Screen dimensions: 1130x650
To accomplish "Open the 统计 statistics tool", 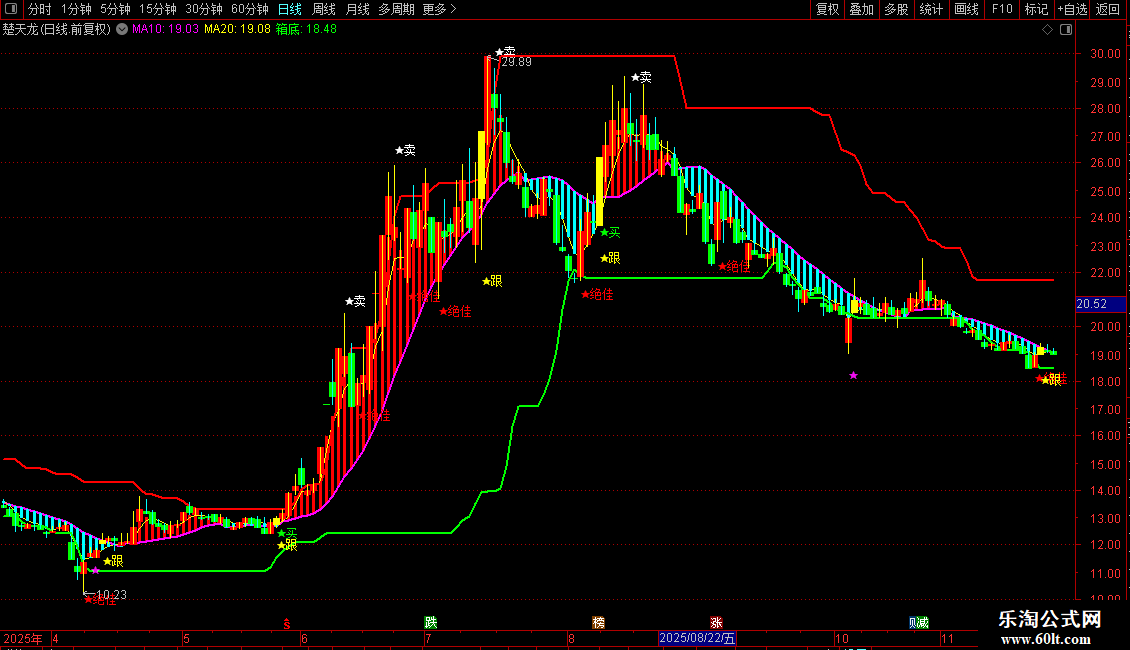I will [931, 9].
